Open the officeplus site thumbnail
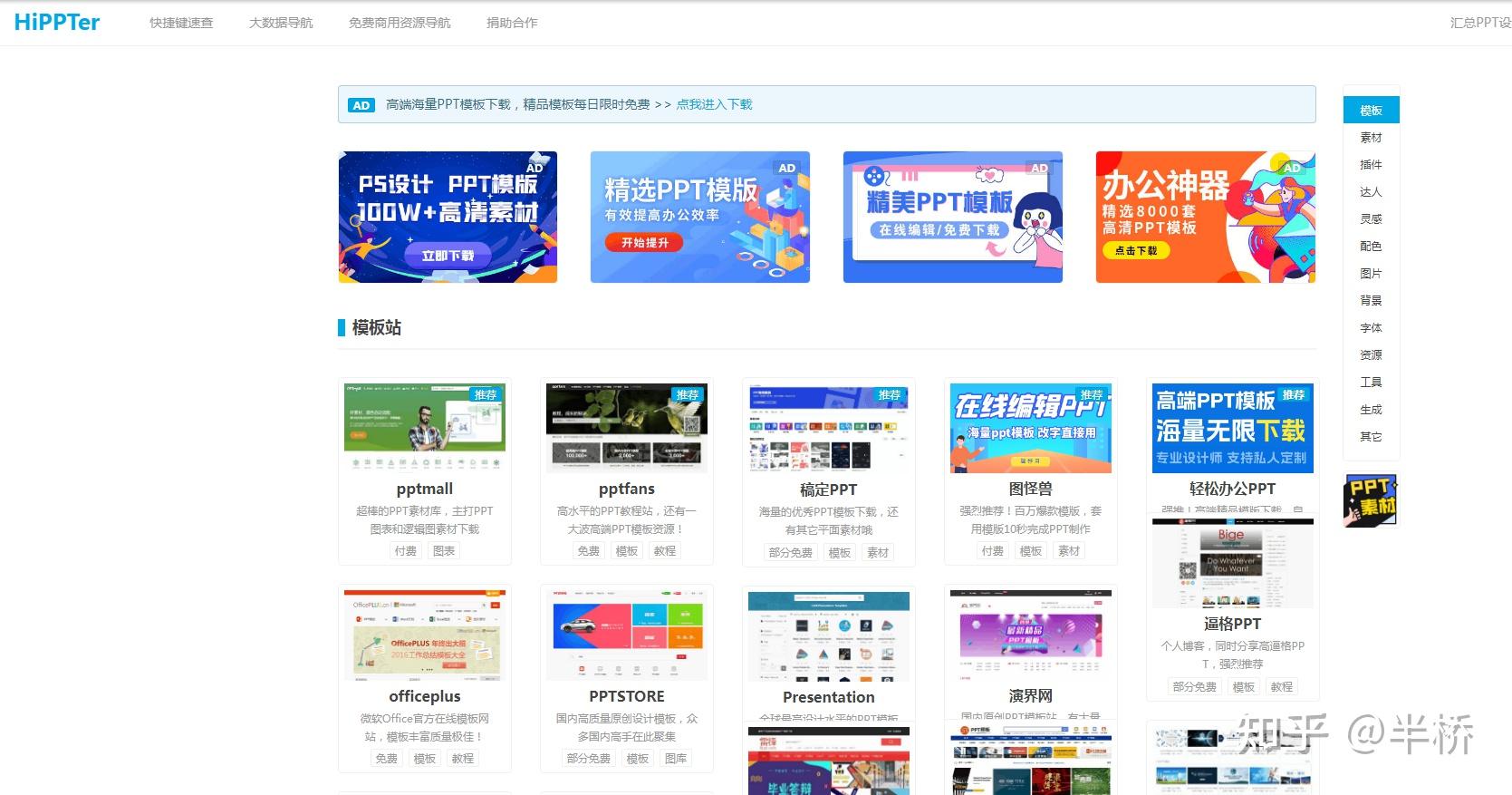The width and height of the screenshot is (1512, 795). point(425,635)
